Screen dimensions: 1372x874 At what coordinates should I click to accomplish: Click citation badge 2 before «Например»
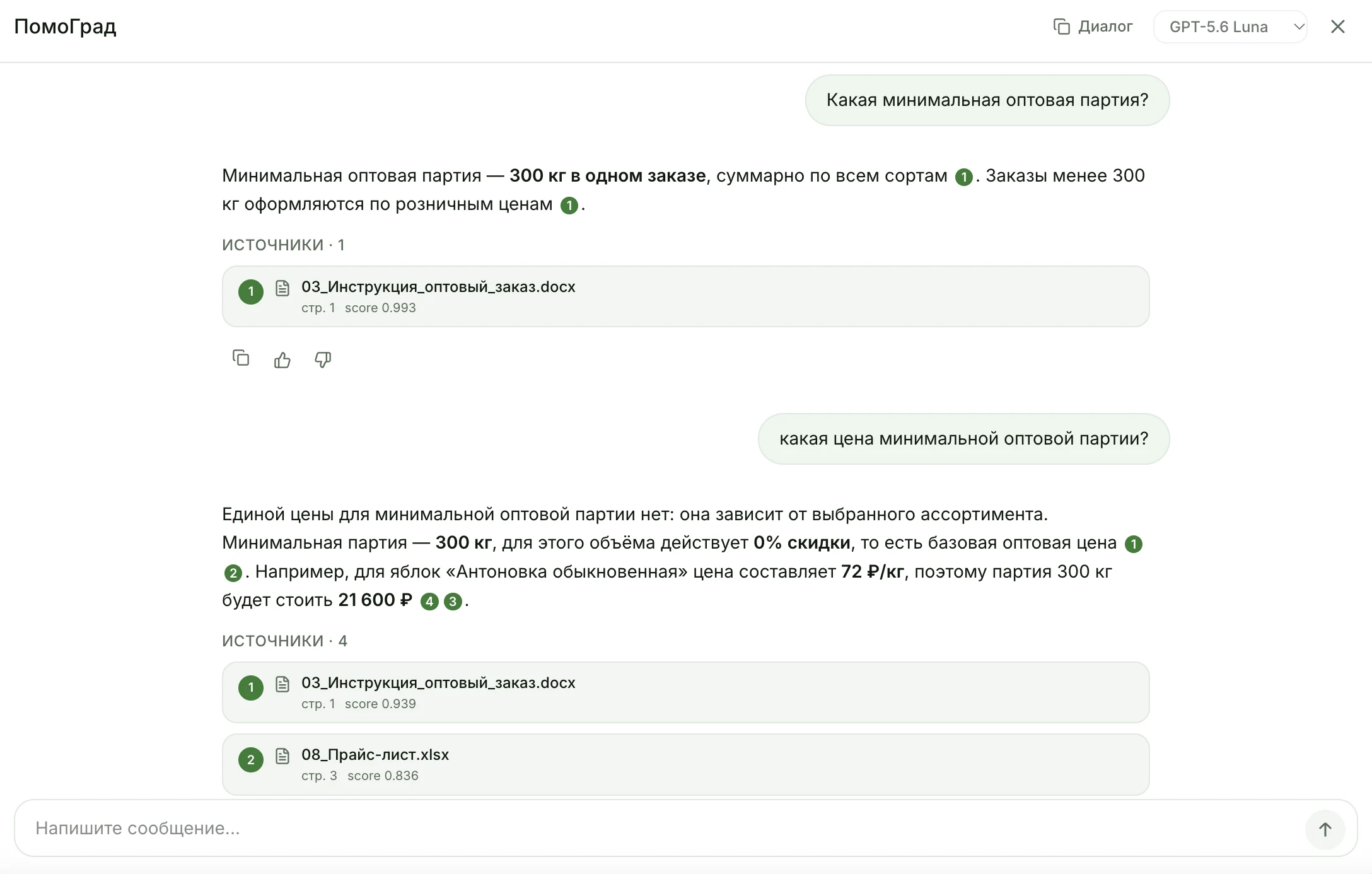pyautogui.click(x=233, y=573)
